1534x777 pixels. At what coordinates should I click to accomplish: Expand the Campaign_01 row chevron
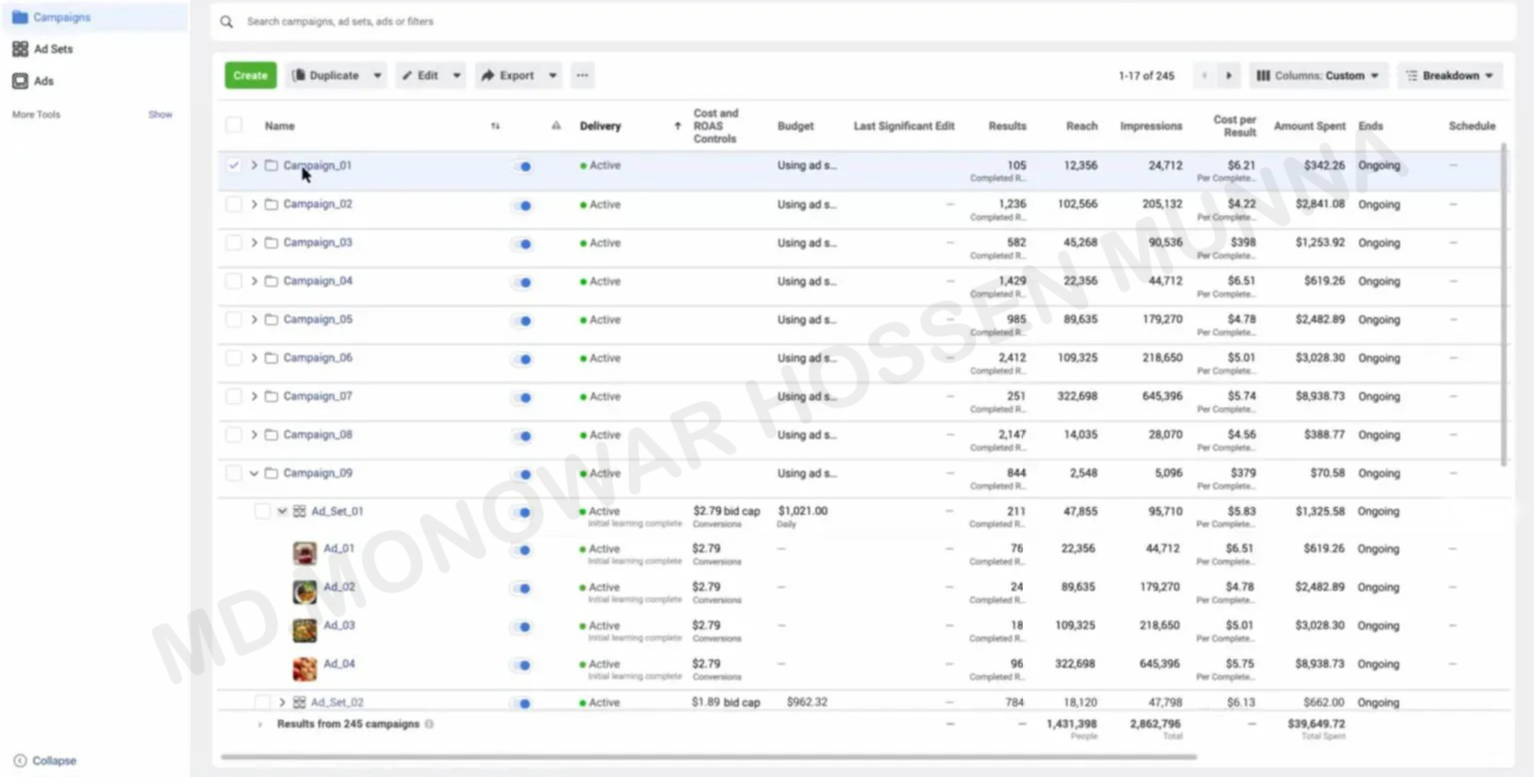[254, 165]
